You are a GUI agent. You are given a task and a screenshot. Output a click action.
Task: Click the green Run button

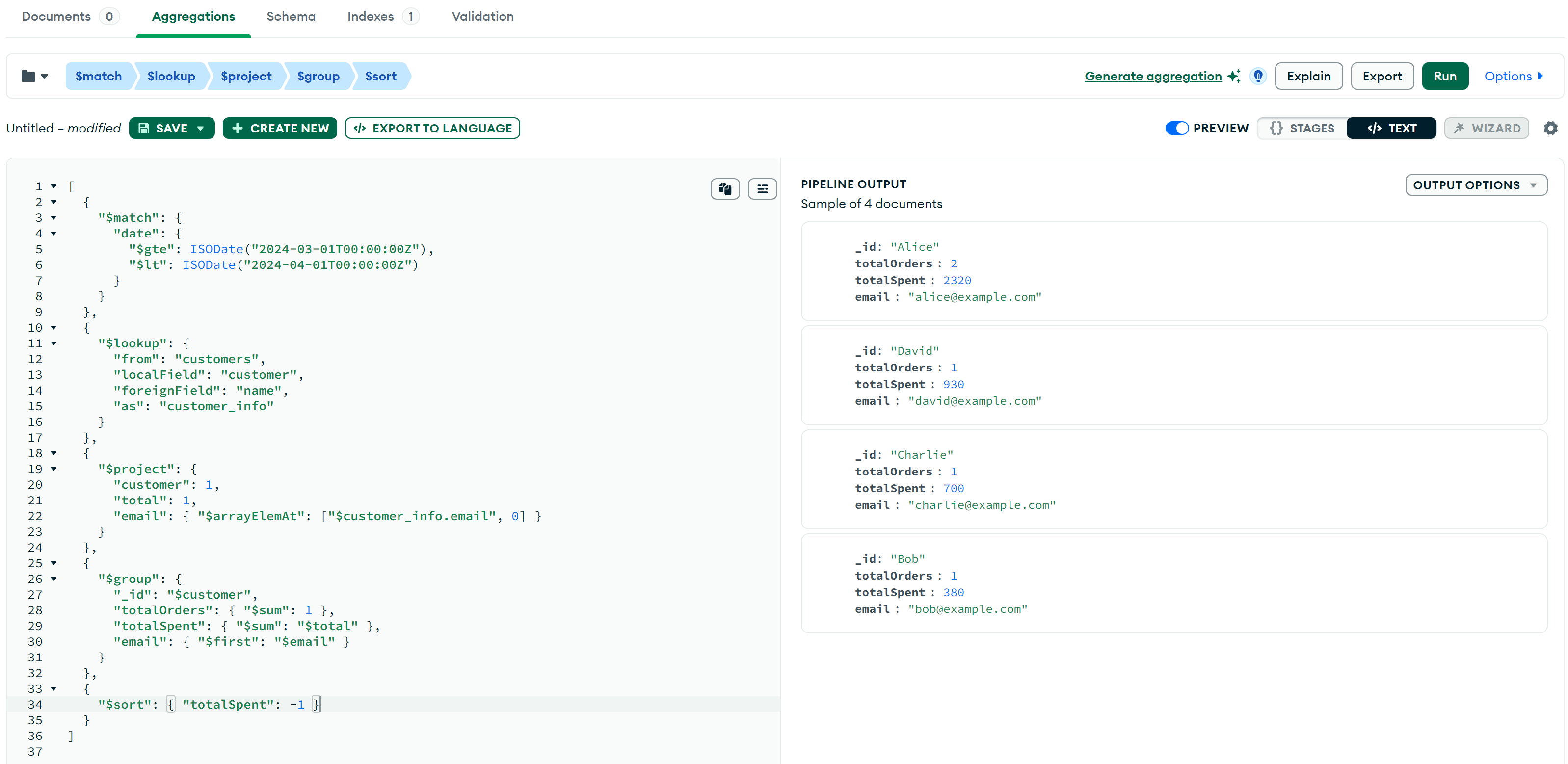click(1444, 76)
